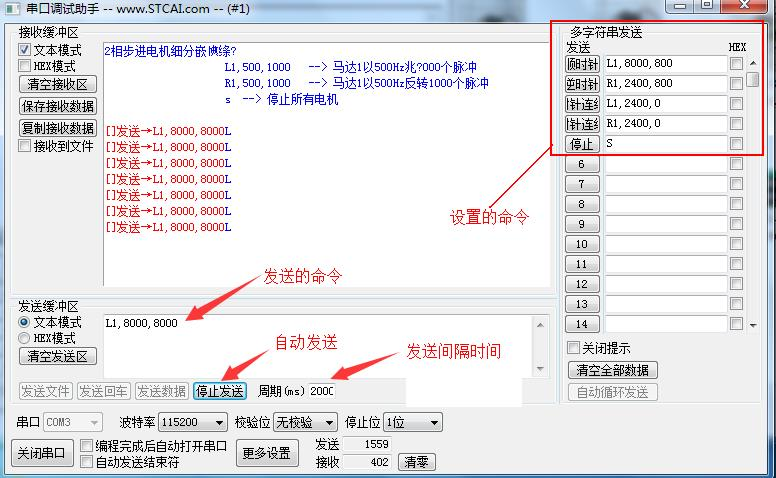The width and height of the screenshot is (776, 478).
Task: Click multi-string send button 9
Action: [582, 224]
